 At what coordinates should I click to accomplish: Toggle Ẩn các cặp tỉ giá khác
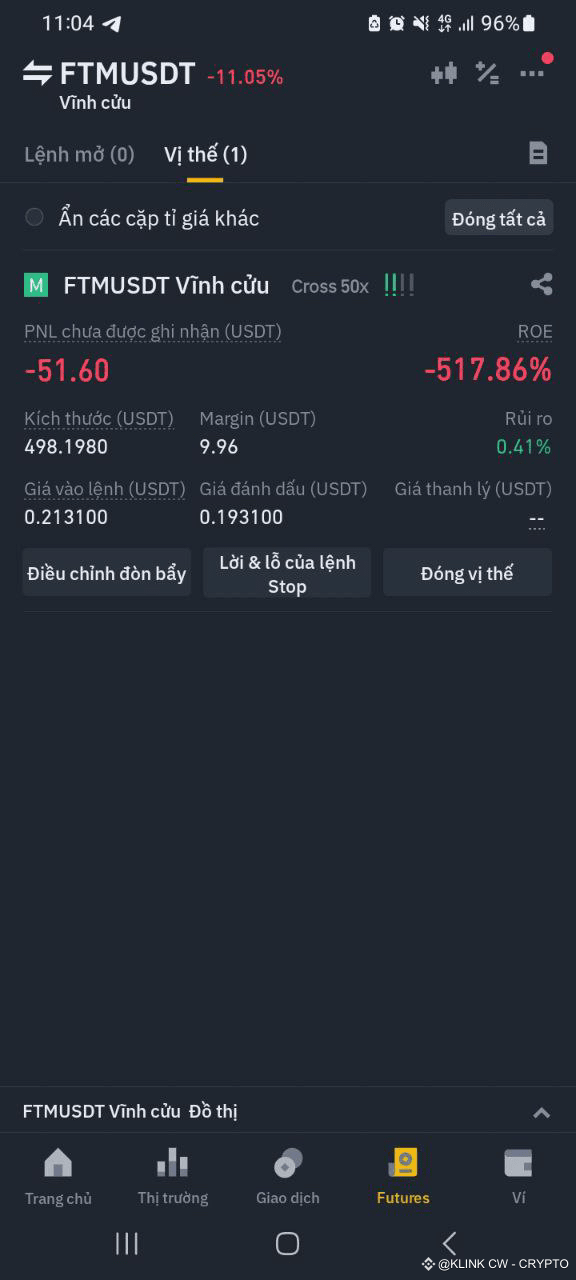point(35,217)
